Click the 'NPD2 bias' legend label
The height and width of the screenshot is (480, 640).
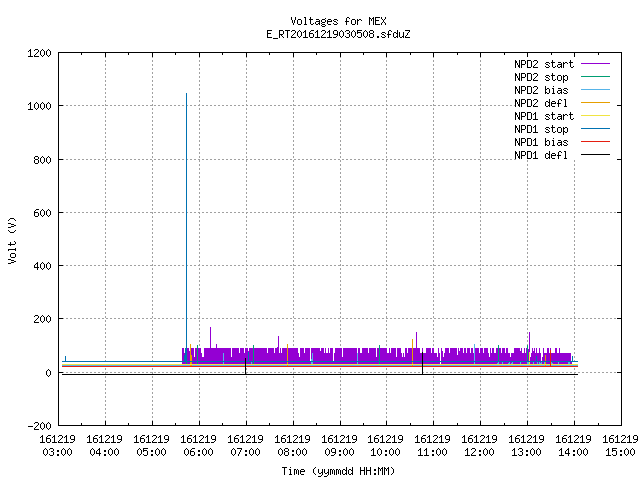coord(541,90)
